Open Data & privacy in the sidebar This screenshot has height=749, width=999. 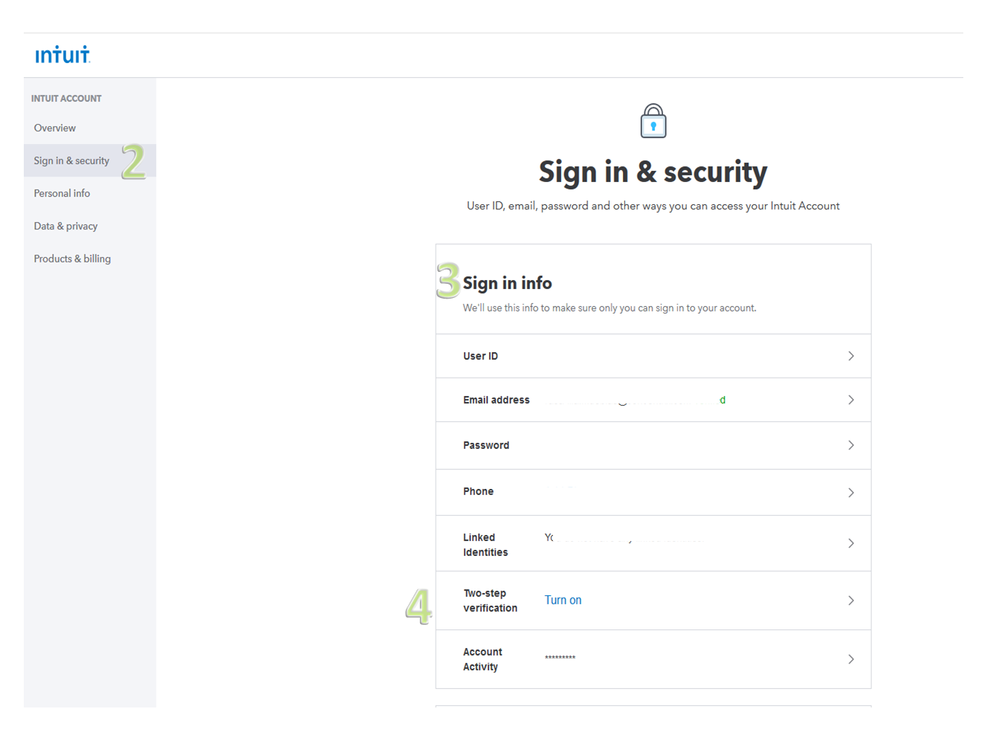pyautogui.click(x=66, y=226)
